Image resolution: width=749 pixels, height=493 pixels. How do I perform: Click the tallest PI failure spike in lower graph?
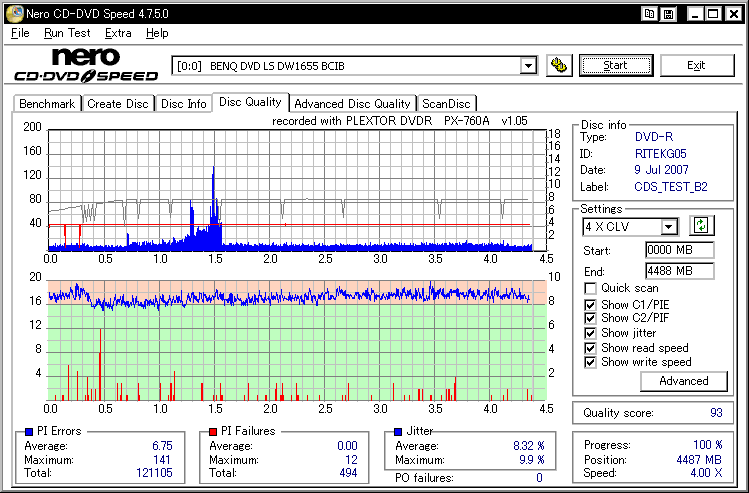pyautogui.click(x=100, y=364)
